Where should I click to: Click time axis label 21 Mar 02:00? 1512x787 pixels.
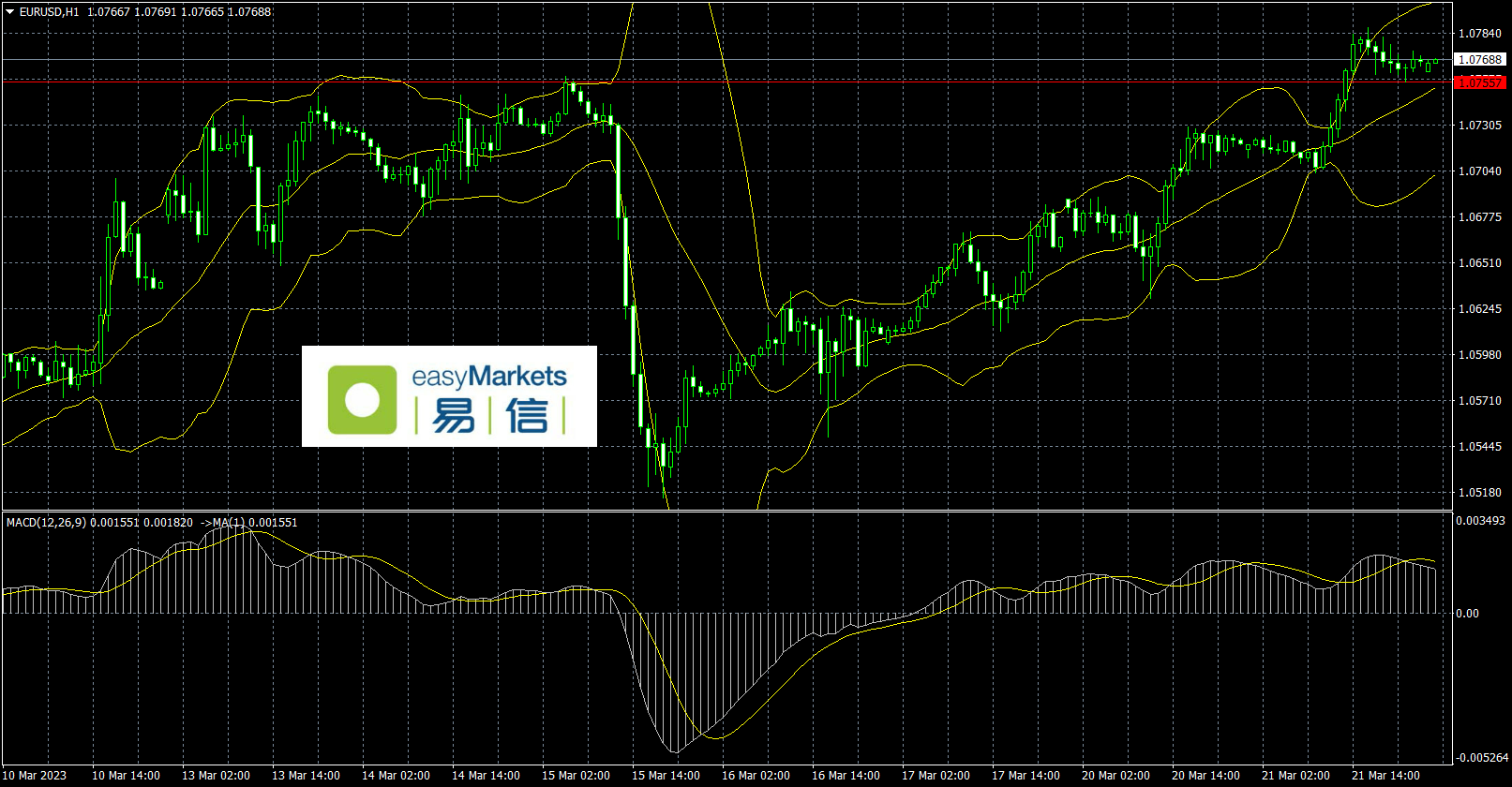[x=1295, y=776]
